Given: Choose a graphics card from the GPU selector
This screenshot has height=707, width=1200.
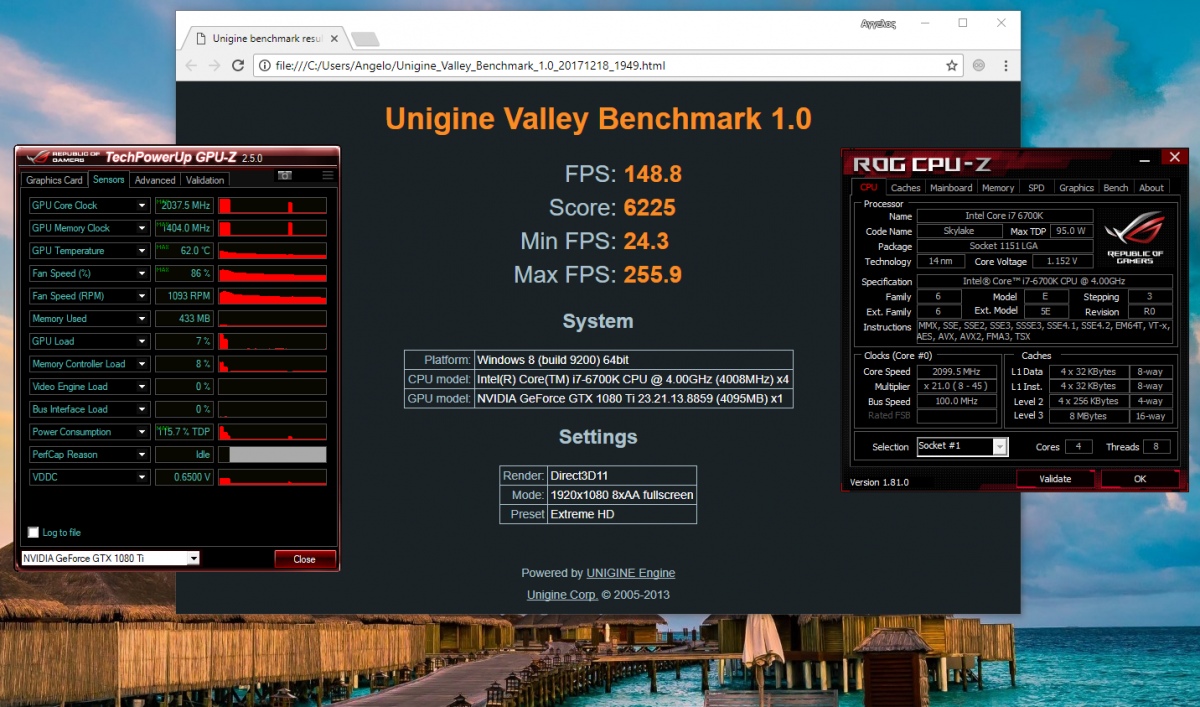Looking at the screenshot, I should (110, 558).
